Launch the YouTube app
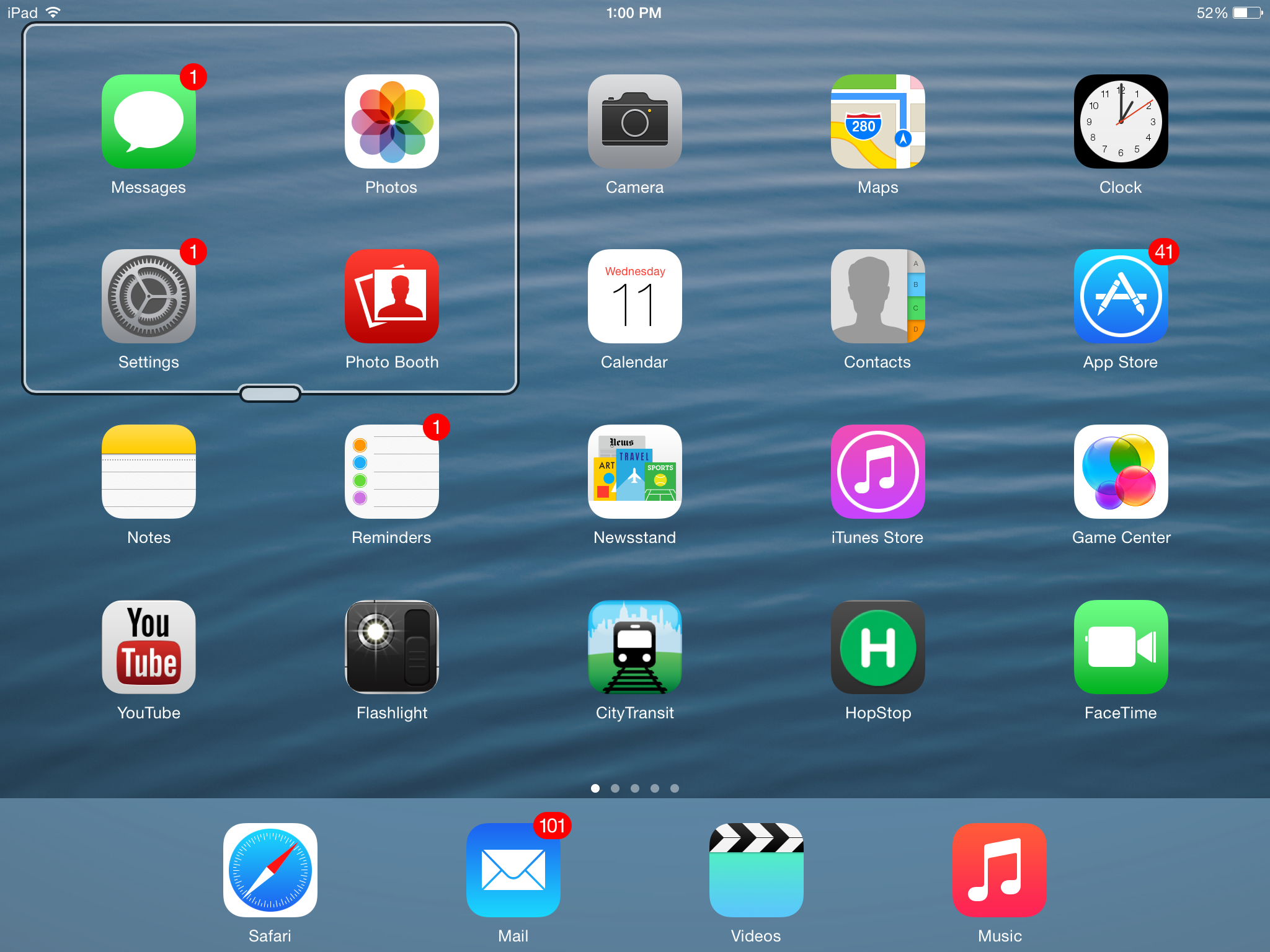This screenshot has width=1270, height=952. click(x=148, y=647)
